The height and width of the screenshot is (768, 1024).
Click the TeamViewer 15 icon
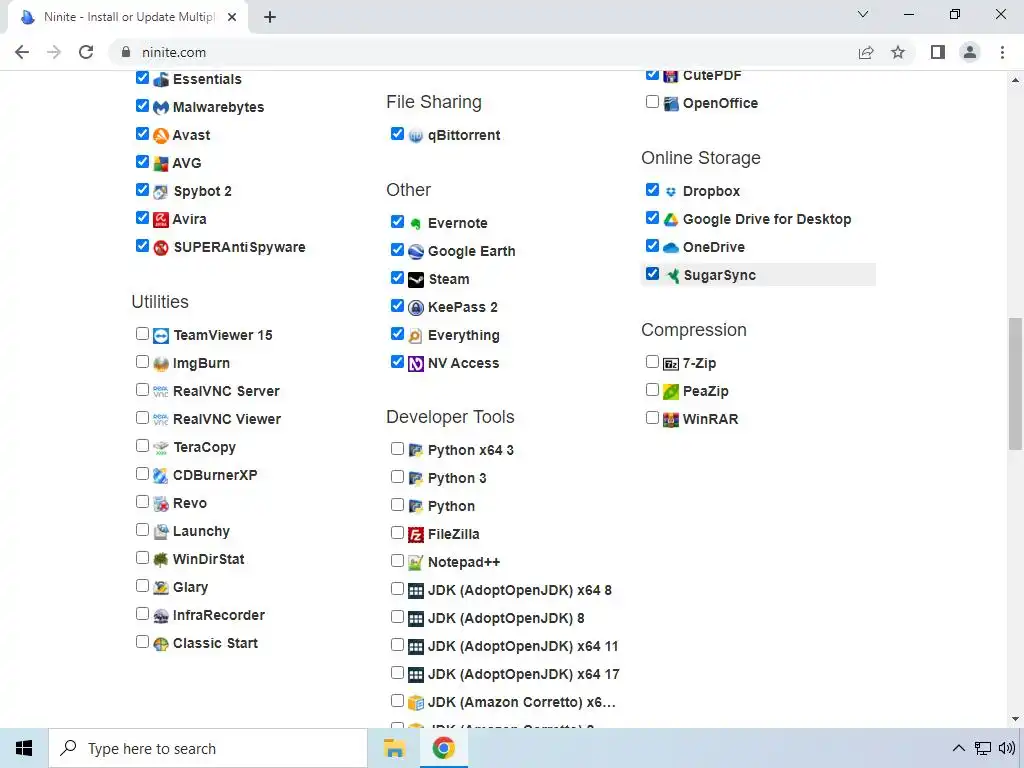point(161,336)
